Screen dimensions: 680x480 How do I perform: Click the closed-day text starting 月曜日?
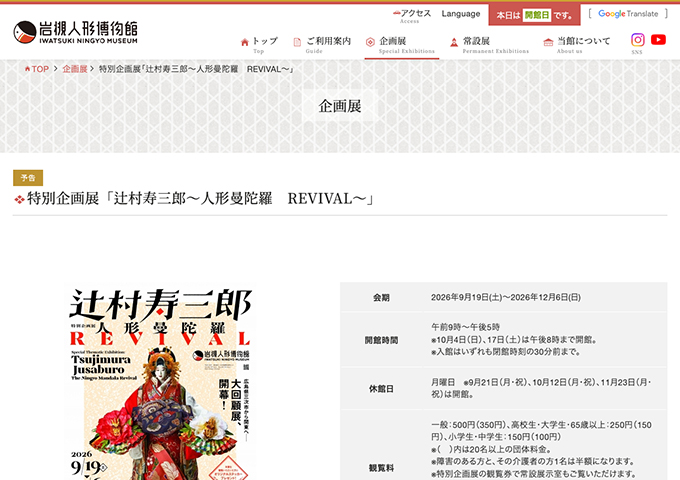point(541,388)
